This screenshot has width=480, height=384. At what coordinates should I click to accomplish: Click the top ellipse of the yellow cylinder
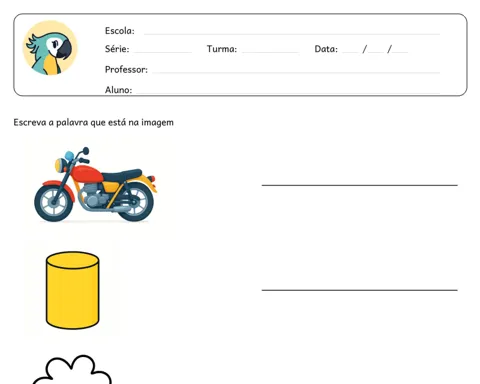coord(72,260)
